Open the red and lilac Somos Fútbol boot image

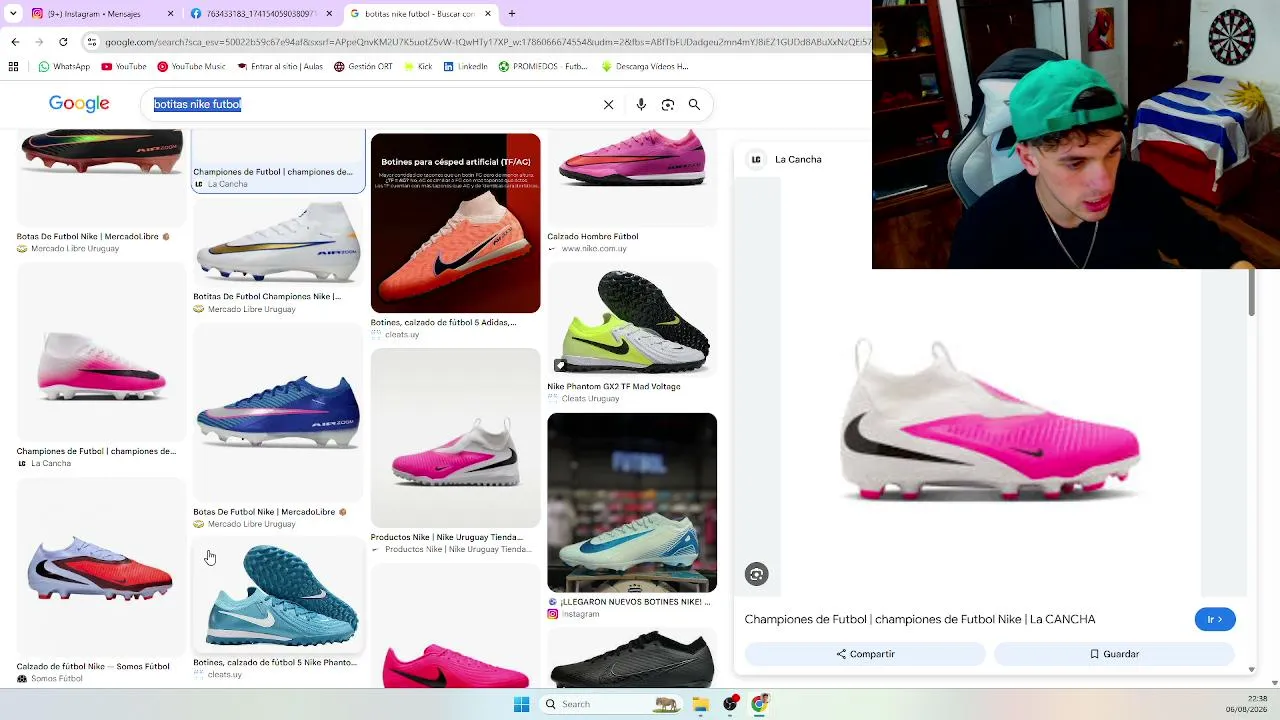click(101, 568)
